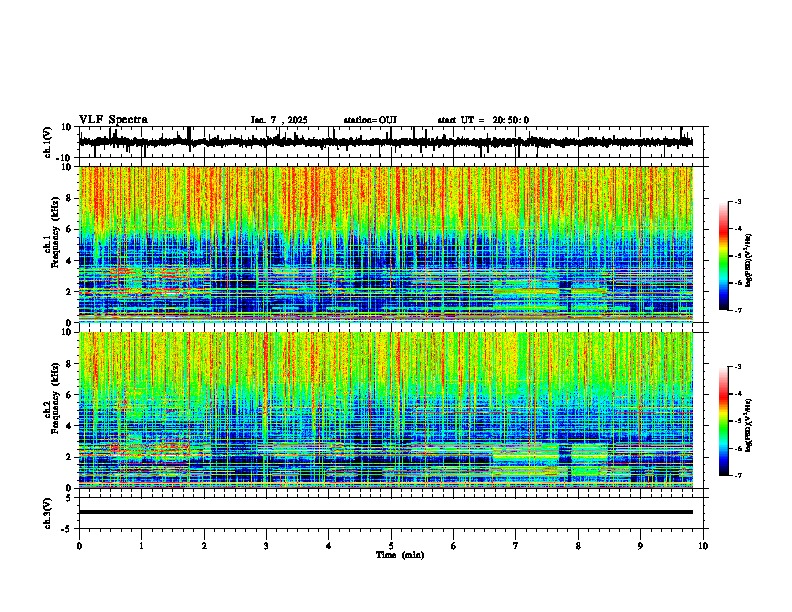
Task: Click the time axis tick label "5"
Action: point(391,546)
